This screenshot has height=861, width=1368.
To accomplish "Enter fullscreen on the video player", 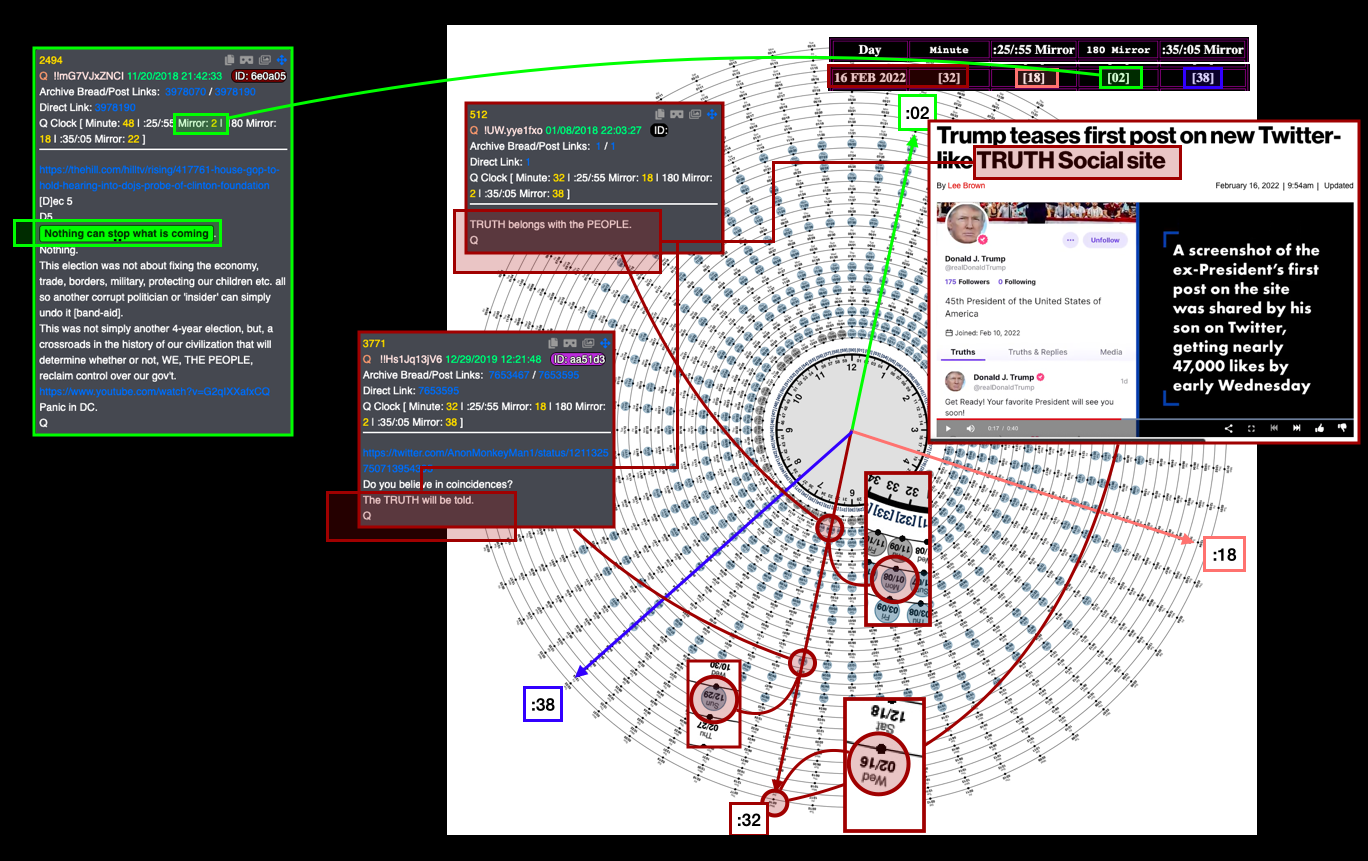I will [x=1251, y=428].
